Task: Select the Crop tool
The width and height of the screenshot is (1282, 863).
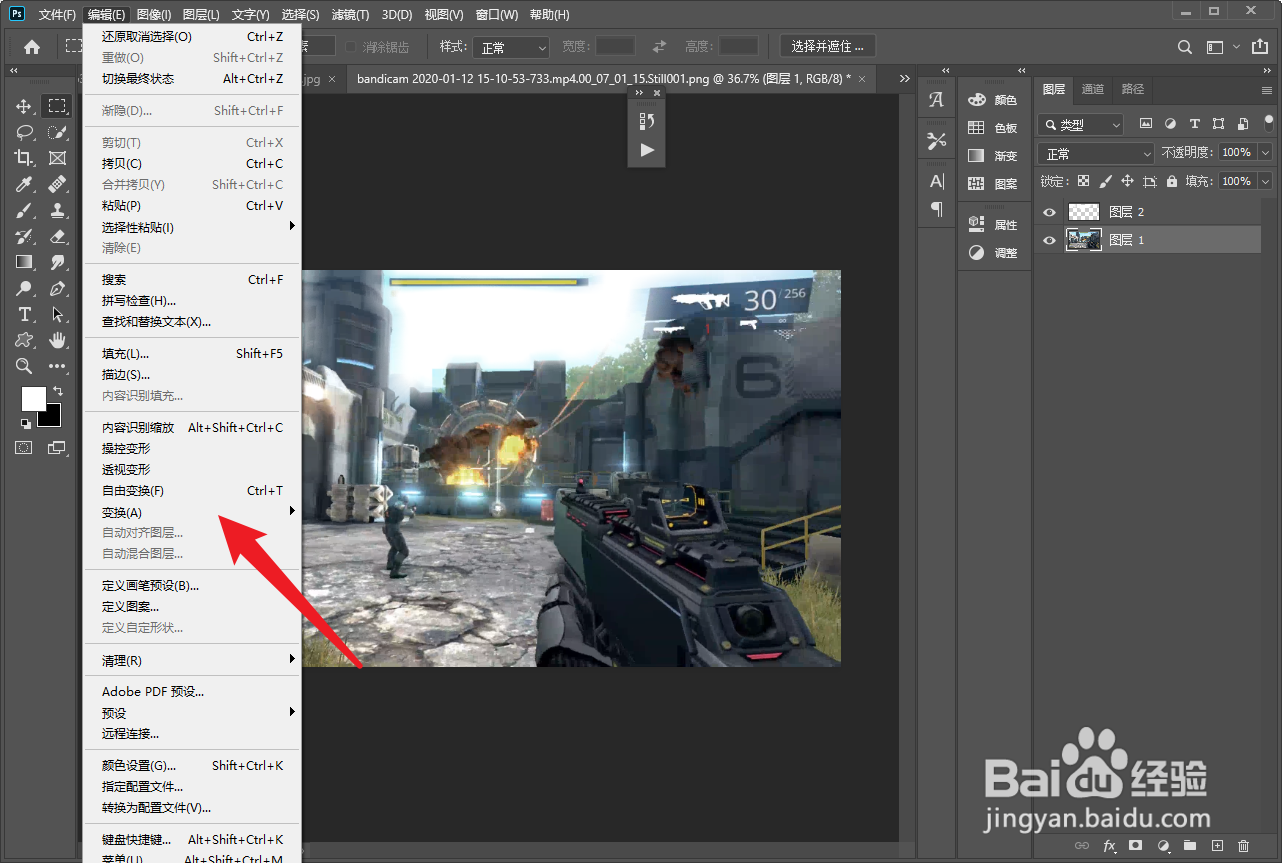Action: tap(24, 158)
